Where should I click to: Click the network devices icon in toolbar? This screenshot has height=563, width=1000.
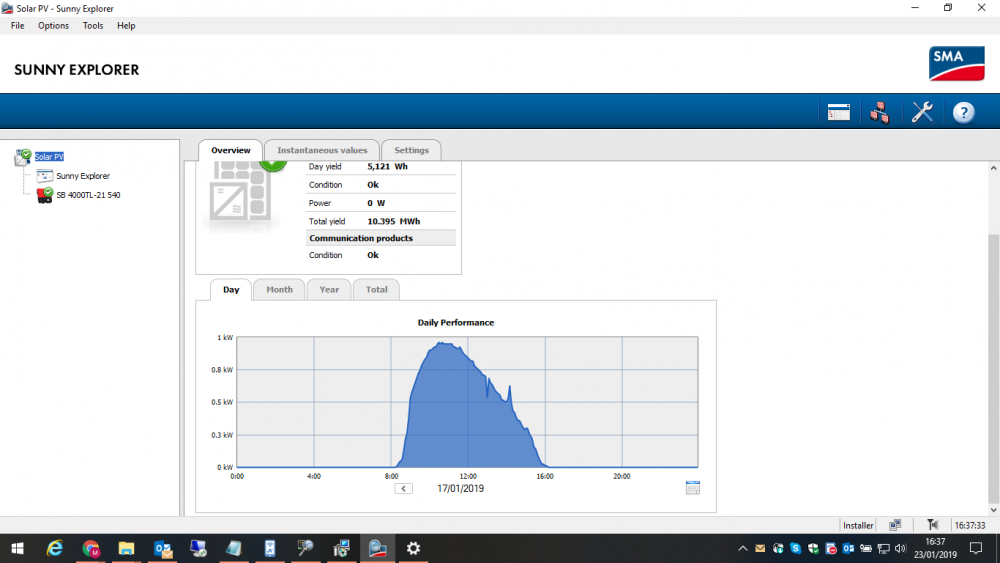point(879,112)
